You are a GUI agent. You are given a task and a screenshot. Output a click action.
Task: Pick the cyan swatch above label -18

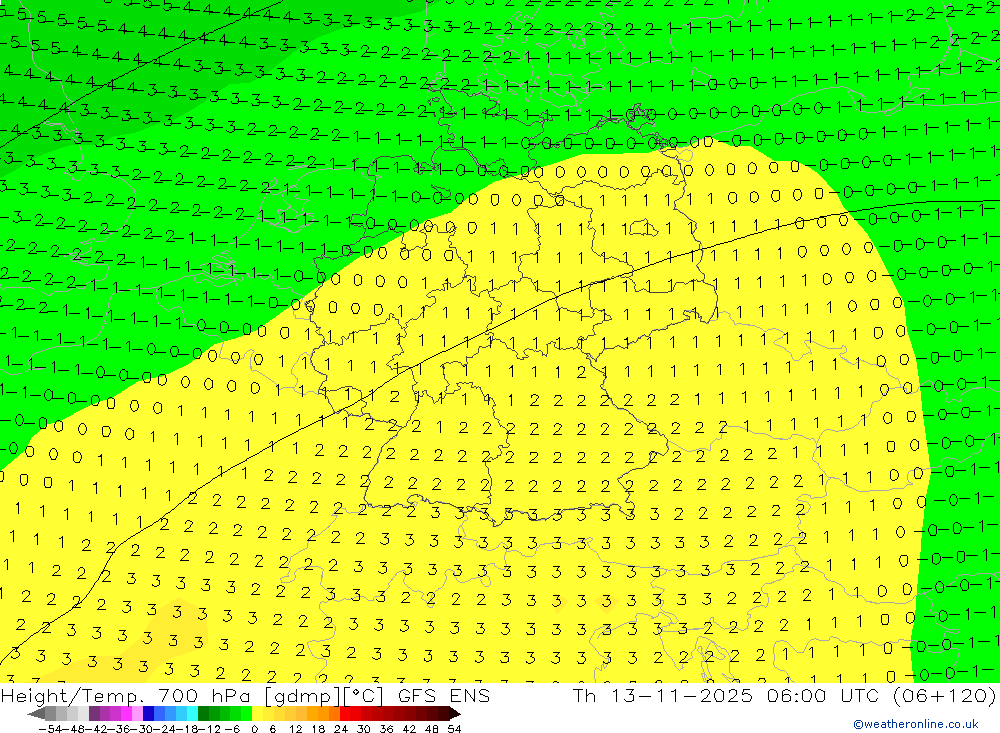192,714
